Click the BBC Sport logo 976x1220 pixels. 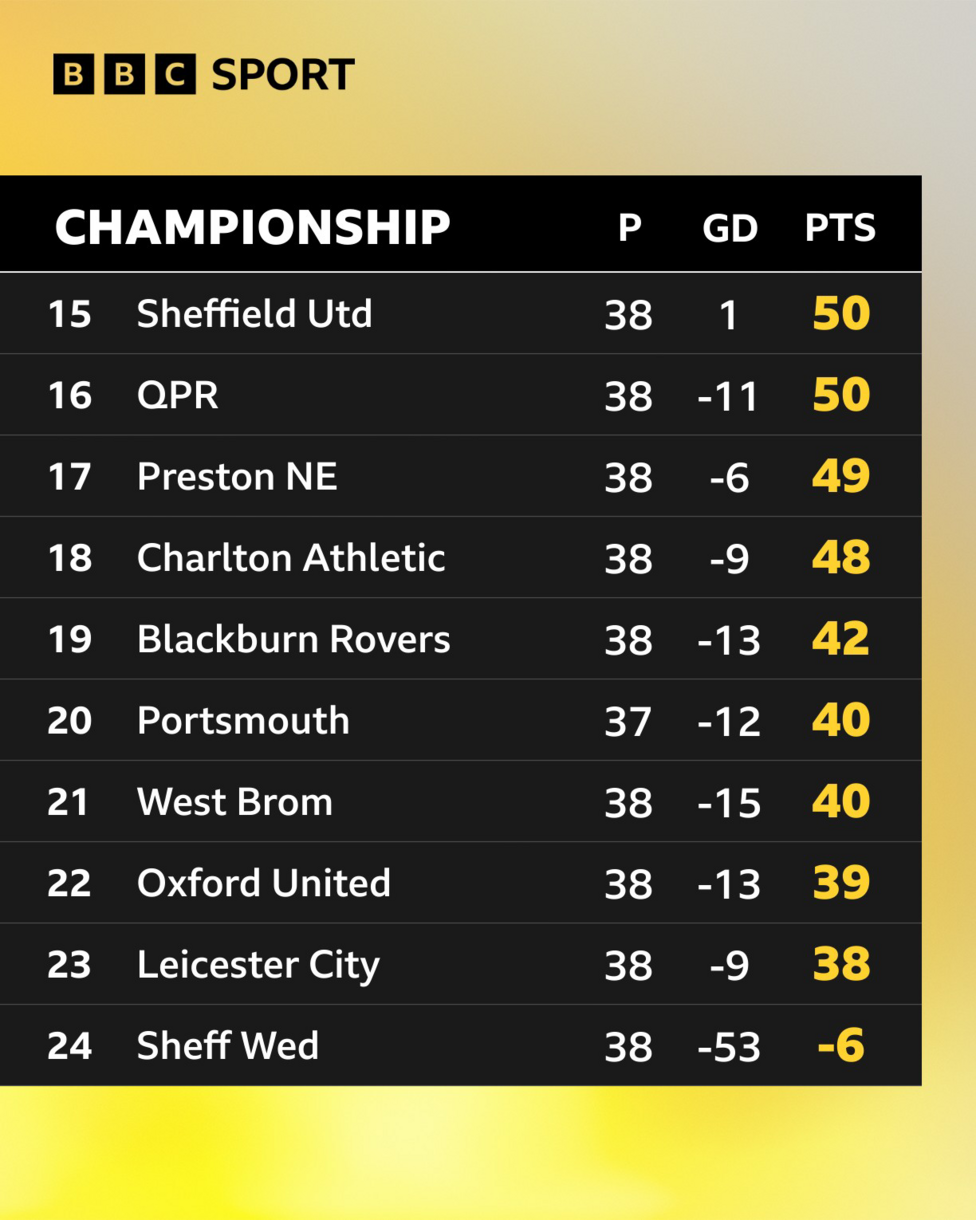pyautogui.click(x=204, y=75)
